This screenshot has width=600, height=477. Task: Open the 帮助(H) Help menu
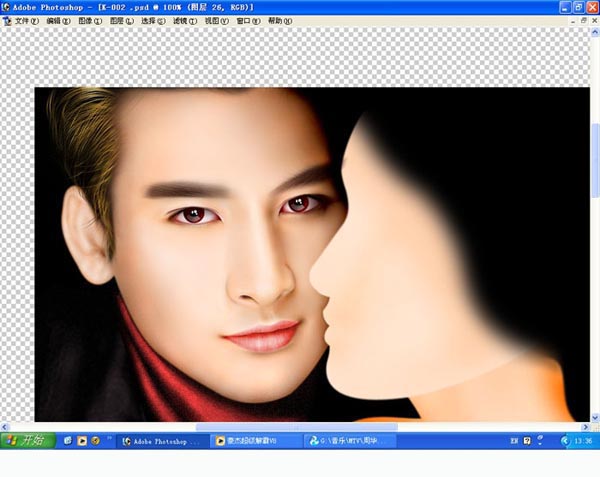point(280,21)
